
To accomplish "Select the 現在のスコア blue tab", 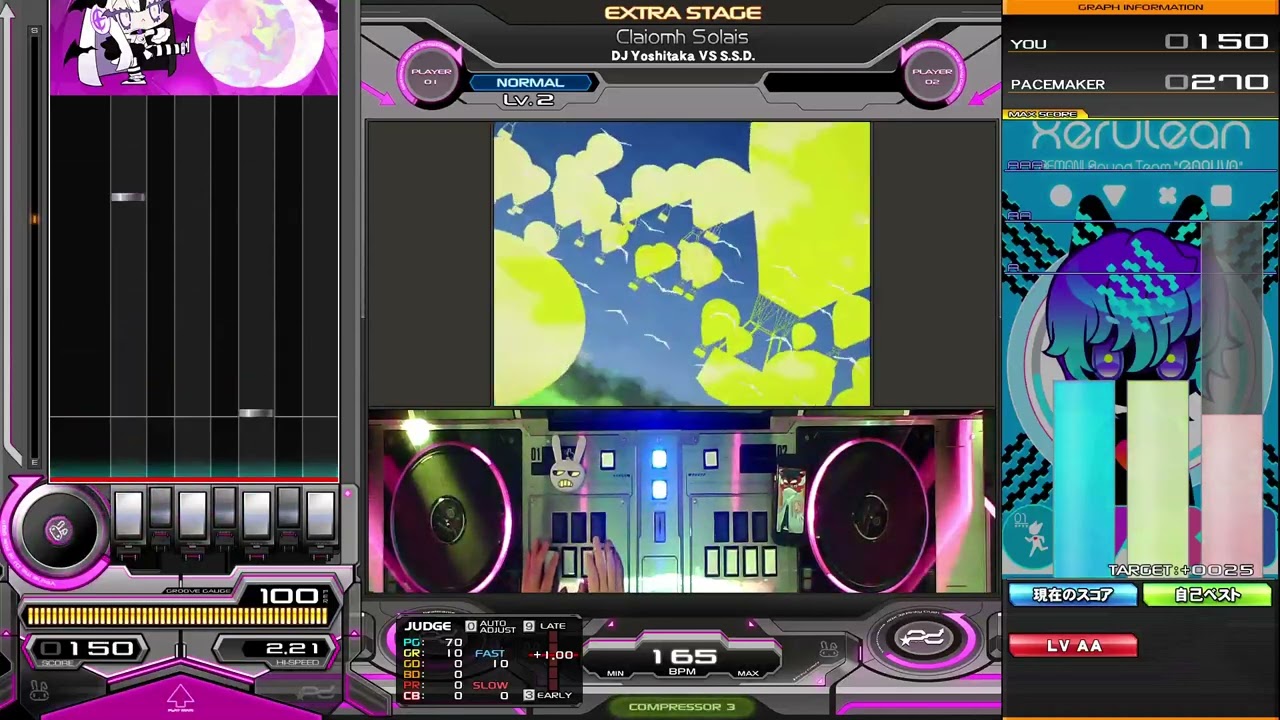I will pos(1073,595).
